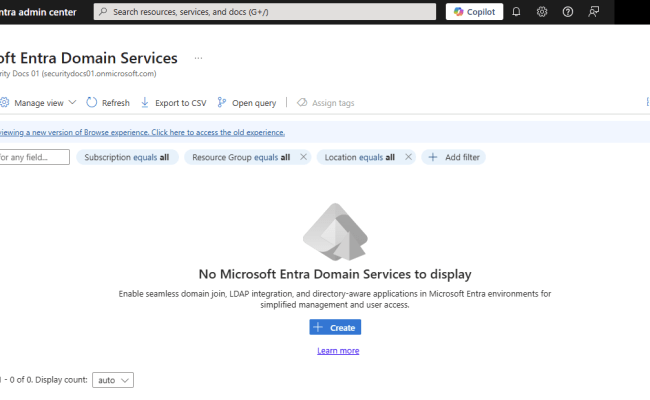Create a new Domain Services instance
This screenshot has width=650, height=400.
click(x=335, y=327)
